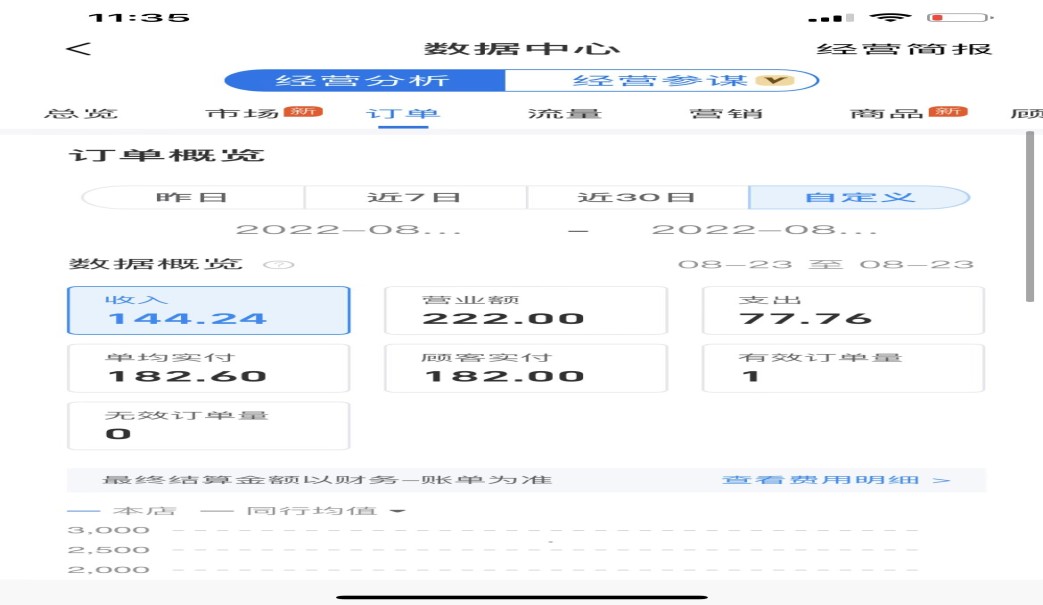Click the end date field
1043x605 pixels.
pos(765,230)
